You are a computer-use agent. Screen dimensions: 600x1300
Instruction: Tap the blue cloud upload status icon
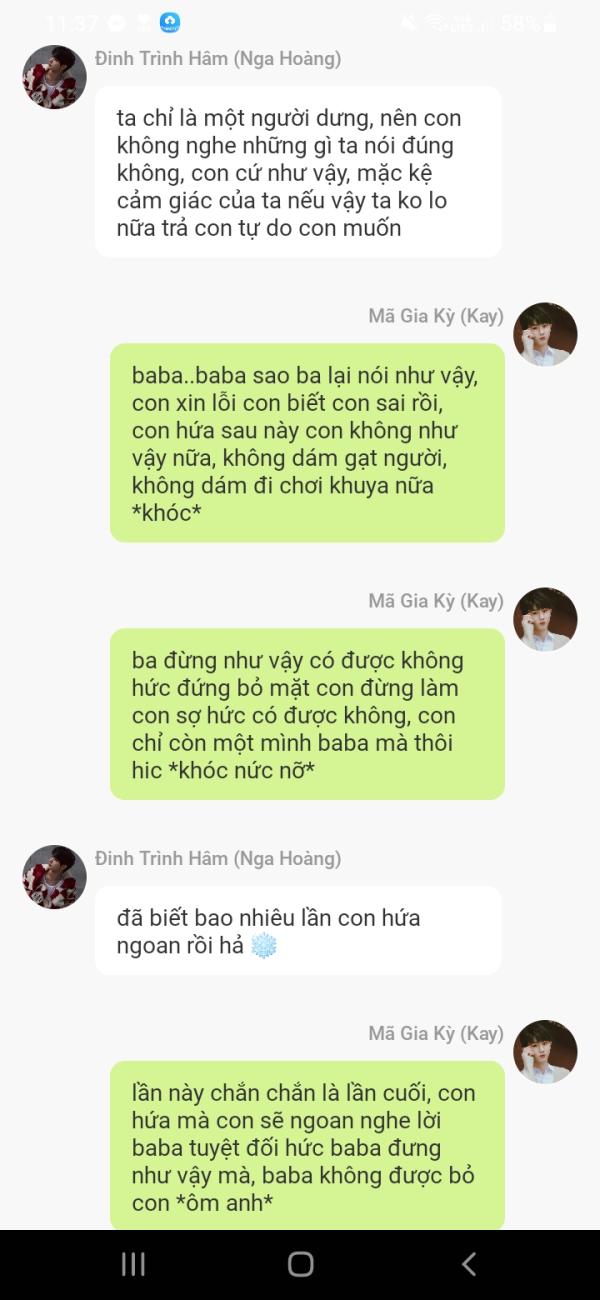(x=170, y=23)
